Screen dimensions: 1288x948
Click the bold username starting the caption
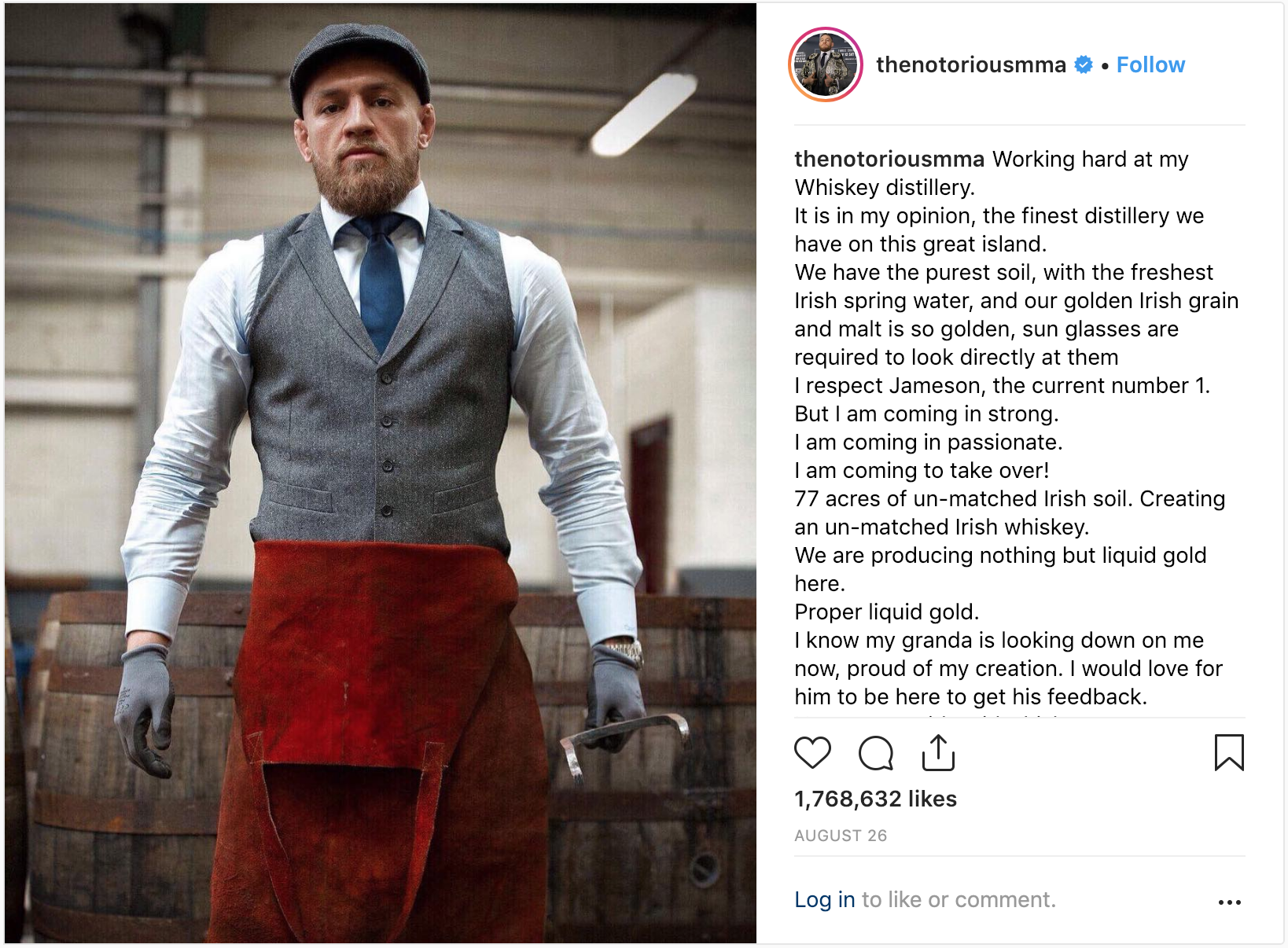[x=889, y=160]
